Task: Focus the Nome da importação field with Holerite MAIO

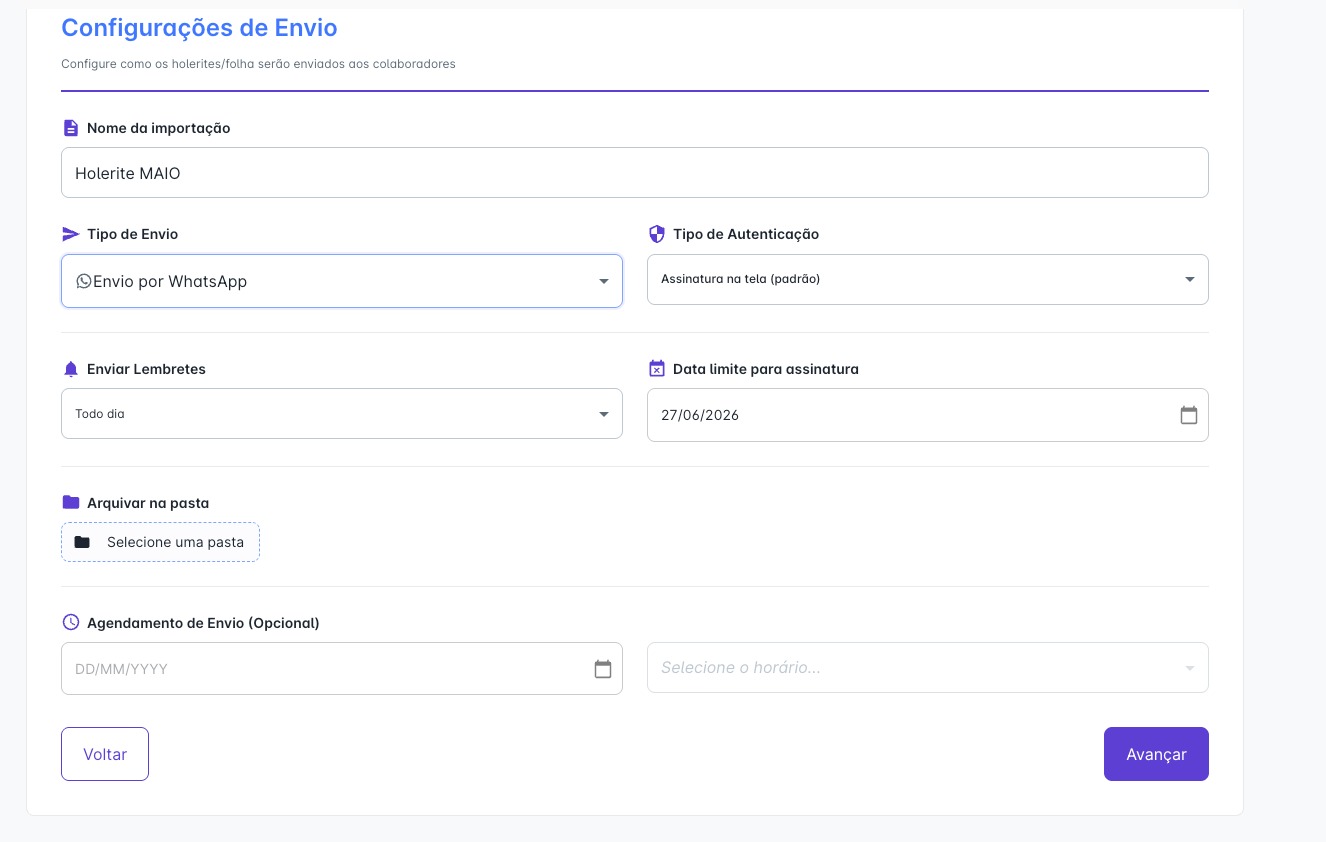Action: pyautogui.click(x=635, y=173)
